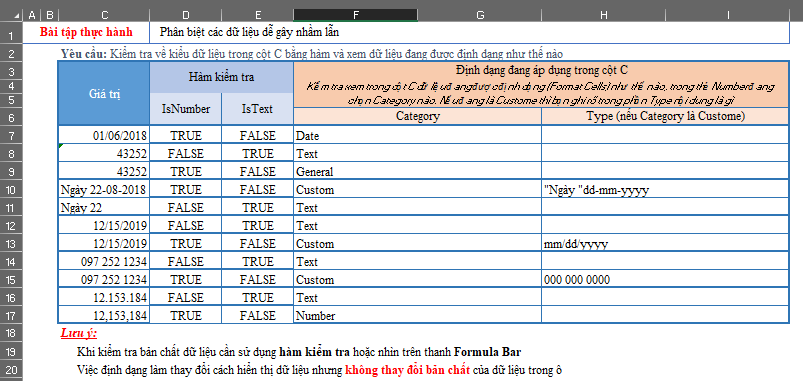This screenshot has height=381, width=803.
Task: Click the 'IsNumber' header cell
Action: coord(186,109)
